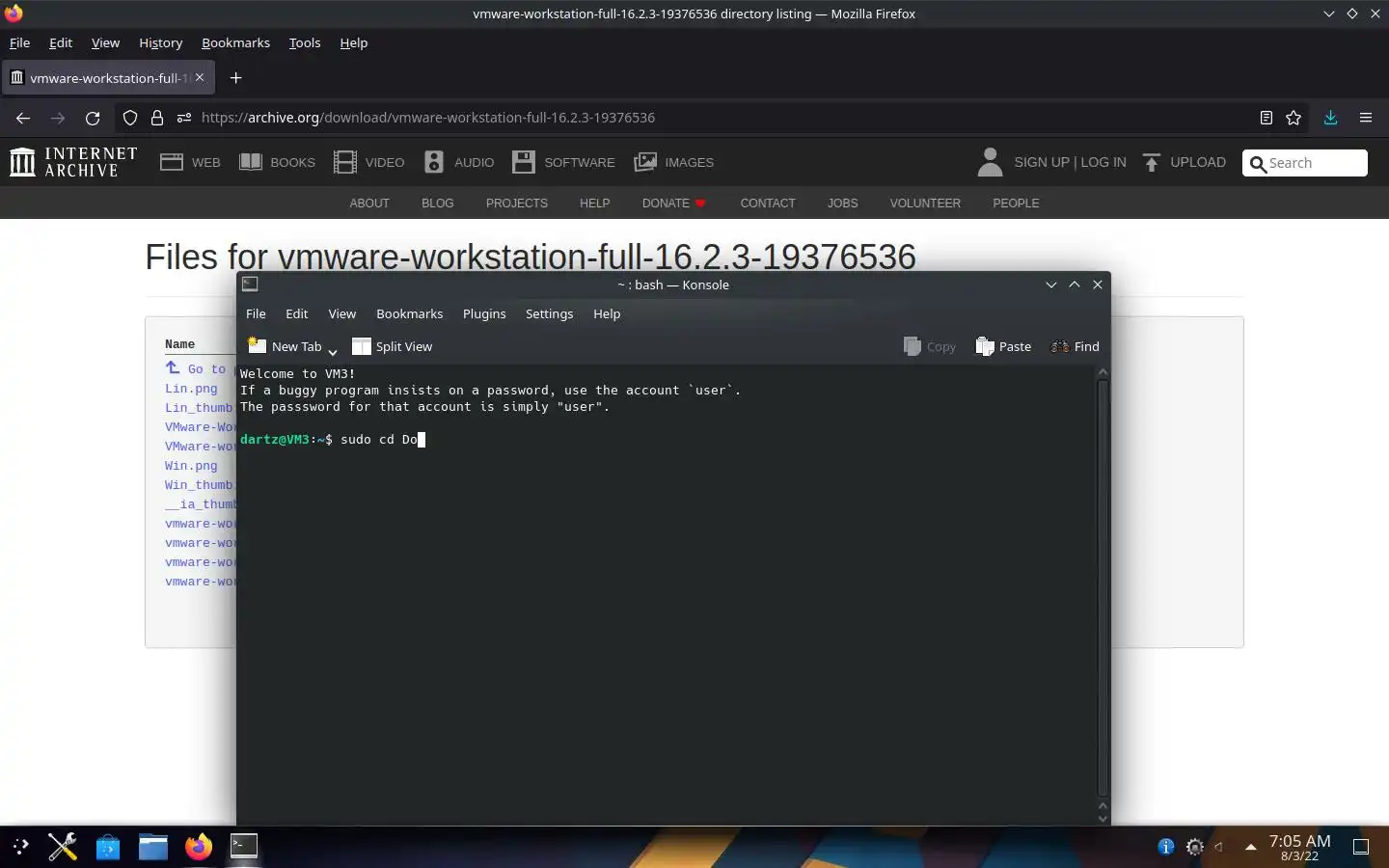Screen dimensions: 1389x868
Task: Click the Internet Archive logo
Action: point(73,162)
